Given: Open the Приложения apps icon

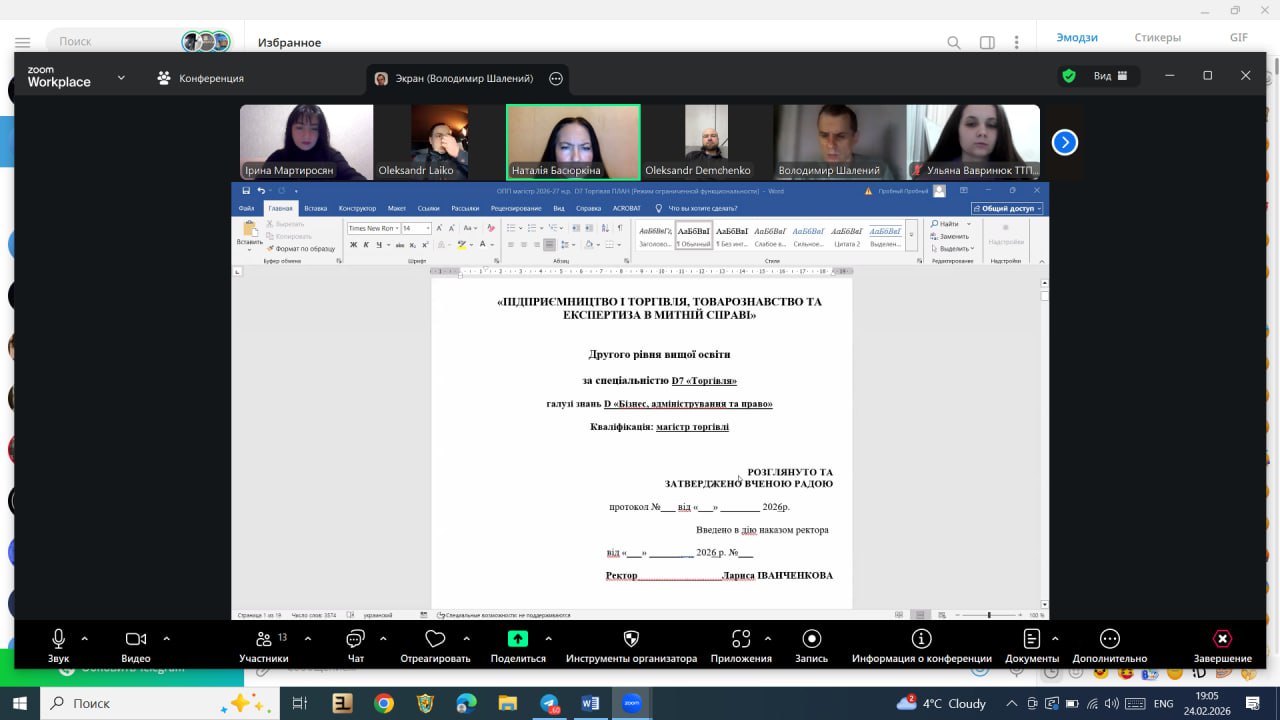Looking at the screenshot, I should click(741, 640).
